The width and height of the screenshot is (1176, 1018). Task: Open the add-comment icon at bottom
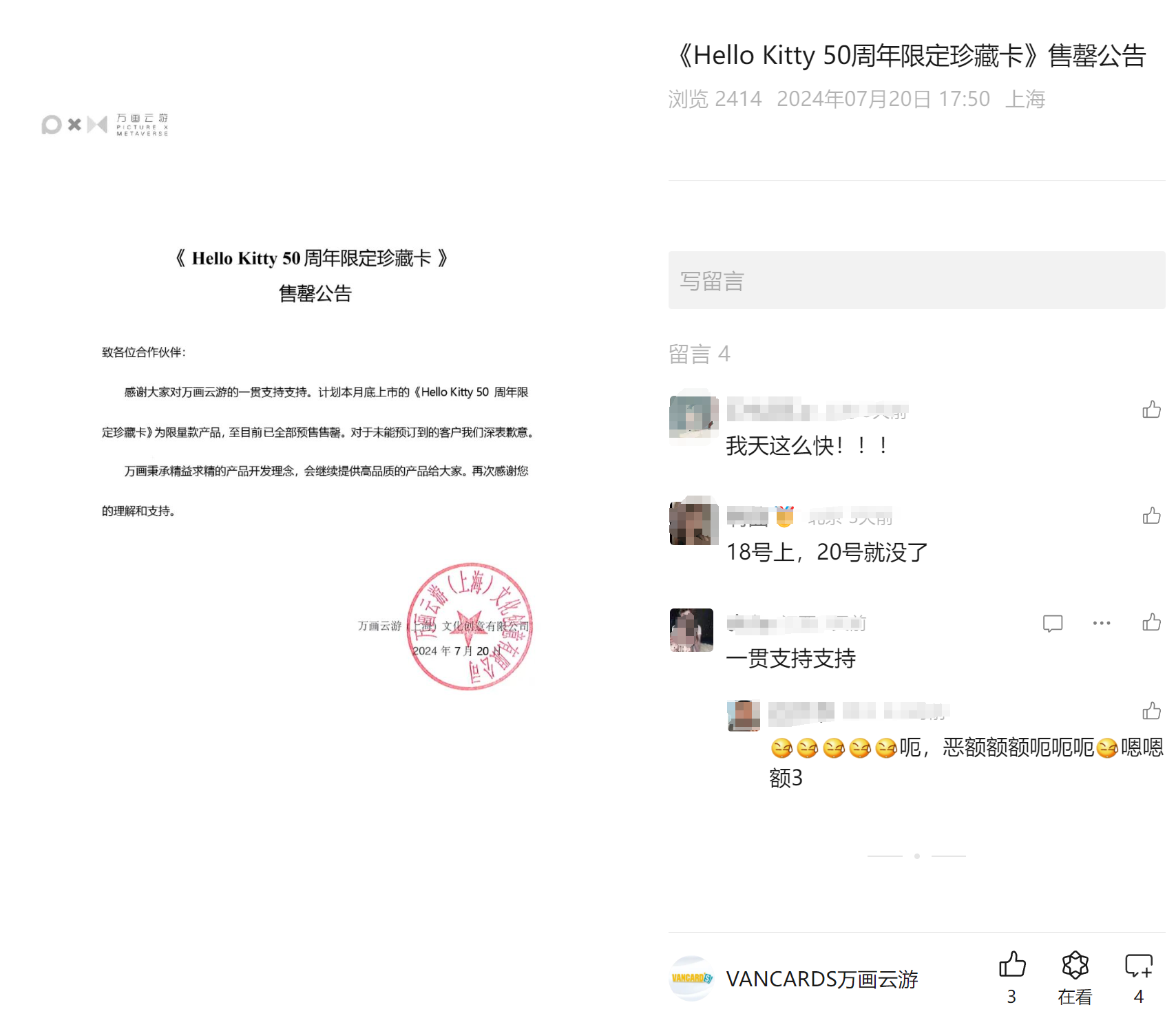click(1139, 965)
